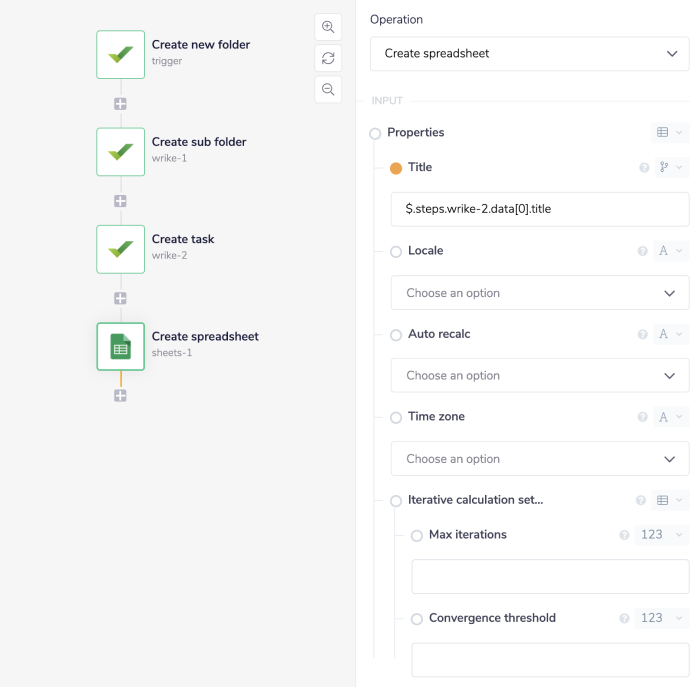Add step below Create new folder
The width and height of the screenshot is (700, 687).
121,104
